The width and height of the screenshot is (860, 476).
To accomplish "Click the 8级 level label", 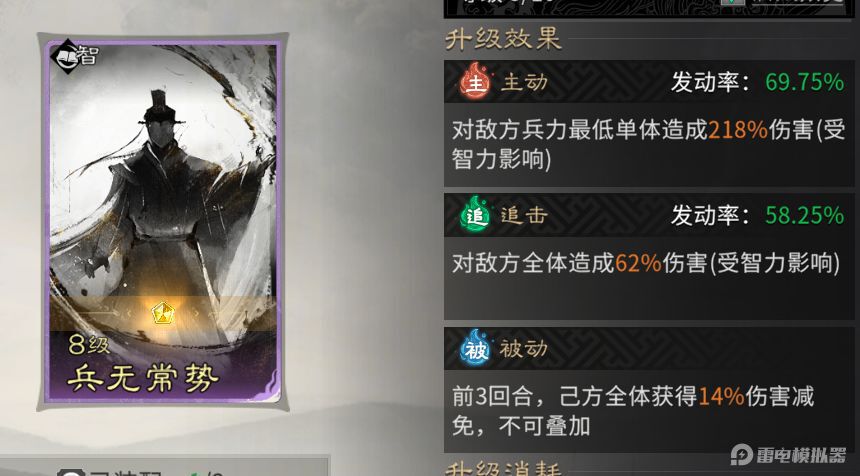I will (x=89, y=345).
